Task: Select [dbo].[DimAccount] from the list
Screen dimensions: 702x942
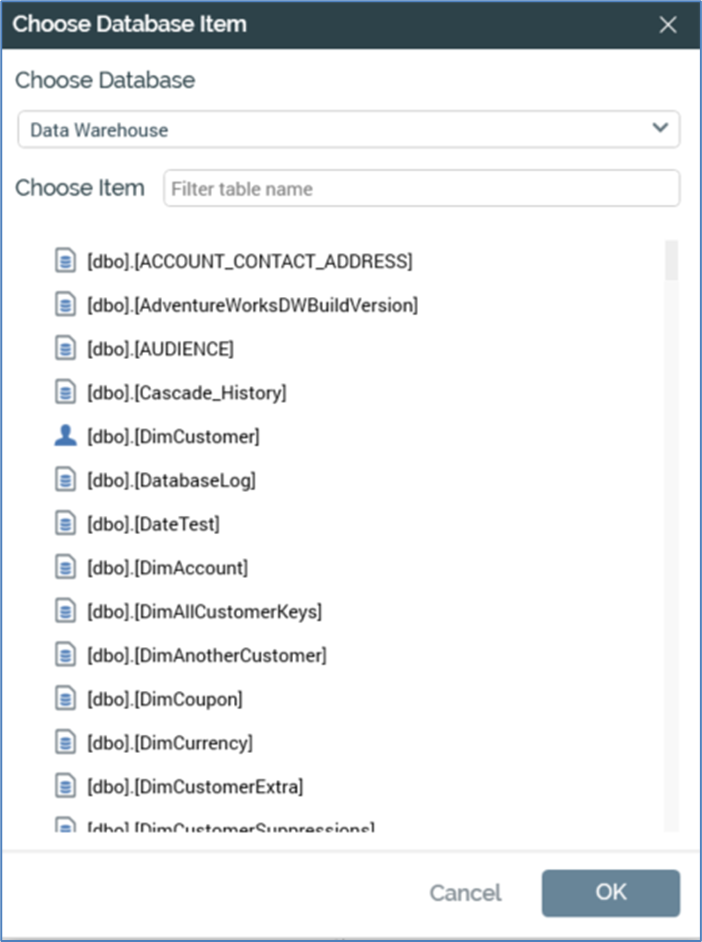Action: (x=167, y=568)
